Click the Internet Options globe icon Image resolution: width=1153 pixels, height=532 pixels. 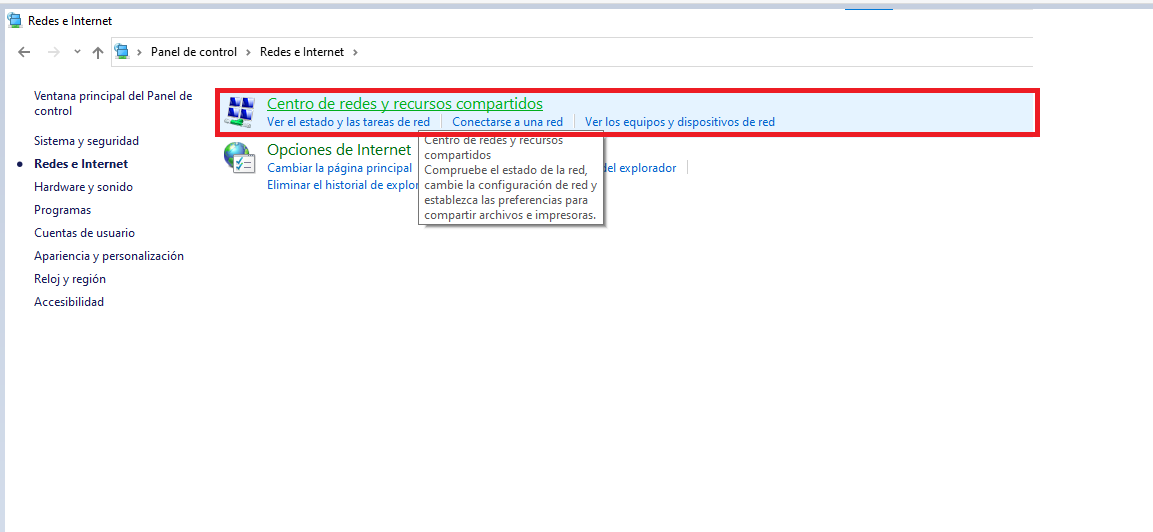point(240,157)
